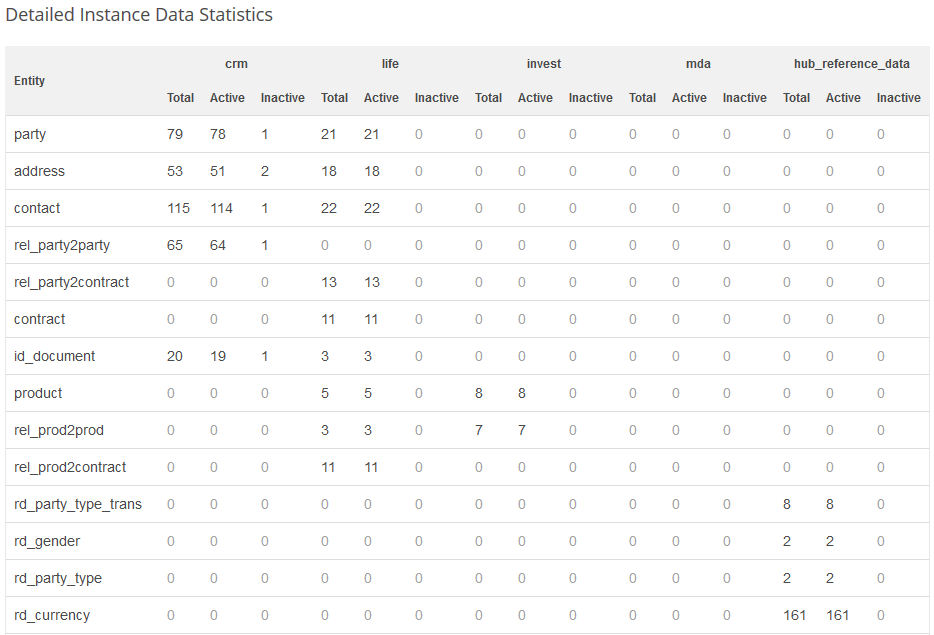The height and width of the screenshot is (635, 934).
Task: Click the Active subheader under invest
Action: coord(535,98)
